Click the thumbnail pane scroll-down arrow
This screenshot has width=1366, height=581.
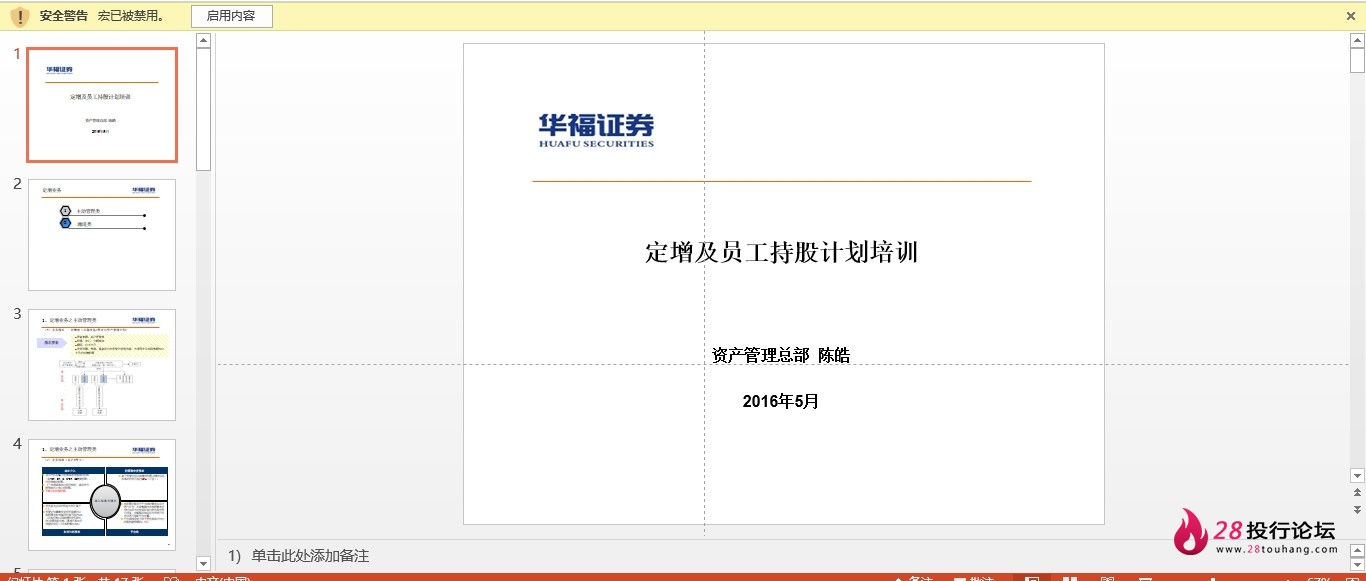(x=203, y=563)
